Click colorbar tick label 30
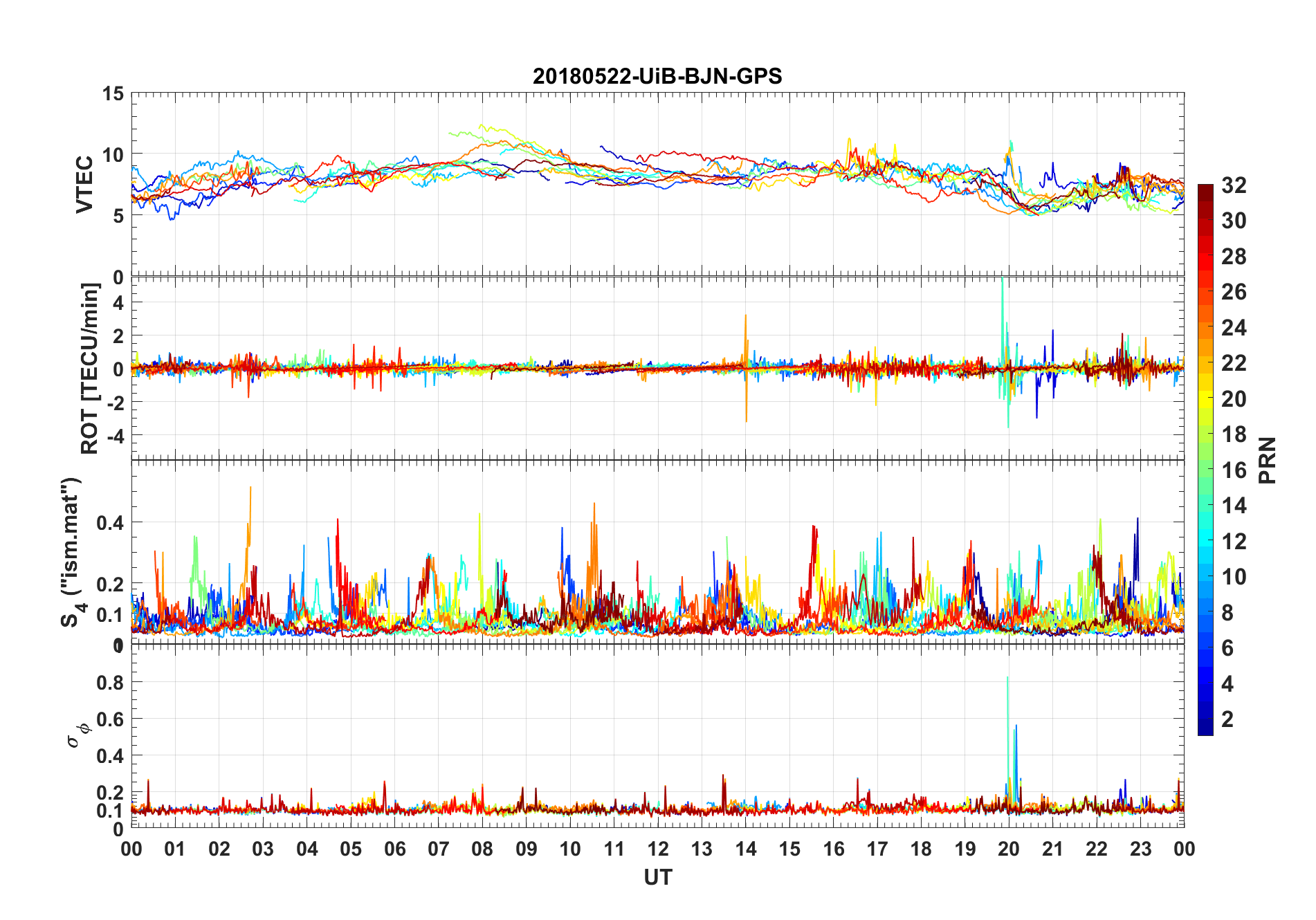The width and height of the screenshot is (1316, 920). (x=1234, y=221)
